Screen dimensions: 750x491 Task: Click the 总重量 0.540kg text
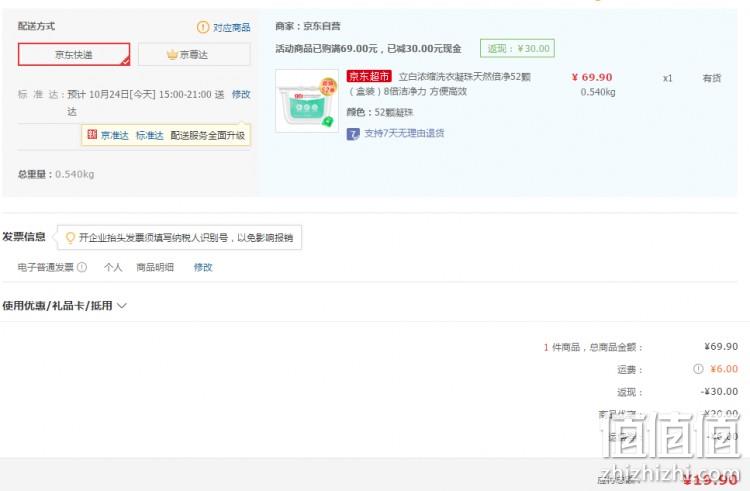(56, 174)
